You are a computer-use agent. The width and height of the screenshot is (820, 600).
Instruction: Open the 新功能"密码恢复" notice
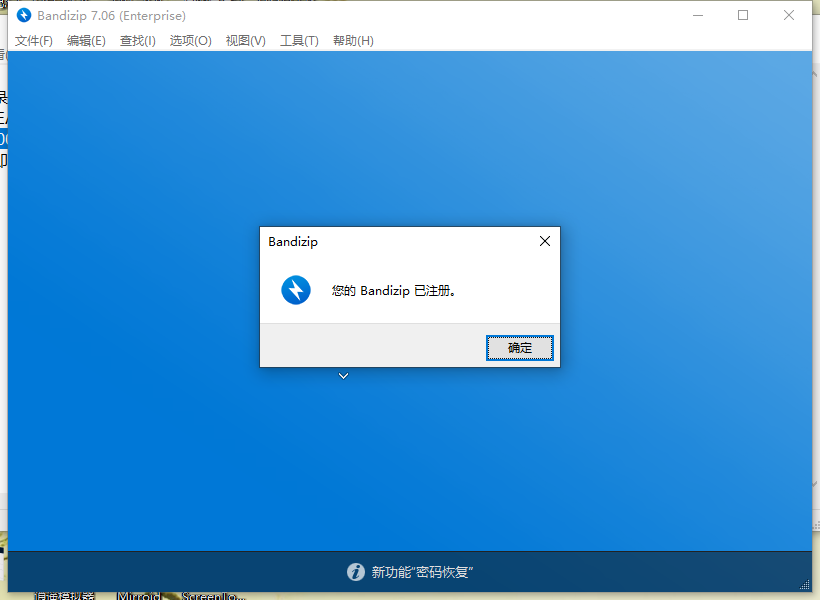click(422, 572)
